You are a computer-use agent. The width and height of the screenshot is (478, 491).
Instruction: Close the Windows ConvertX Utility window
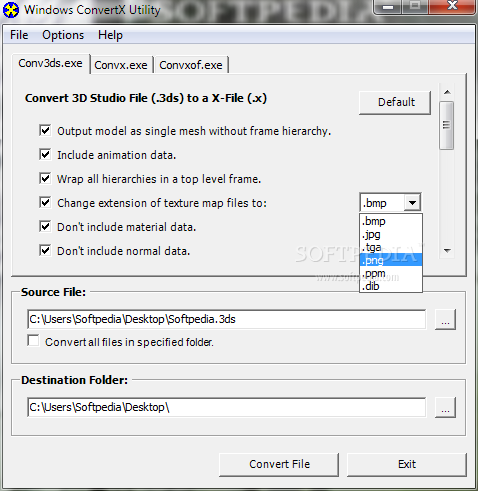click(x=452, y=6)
